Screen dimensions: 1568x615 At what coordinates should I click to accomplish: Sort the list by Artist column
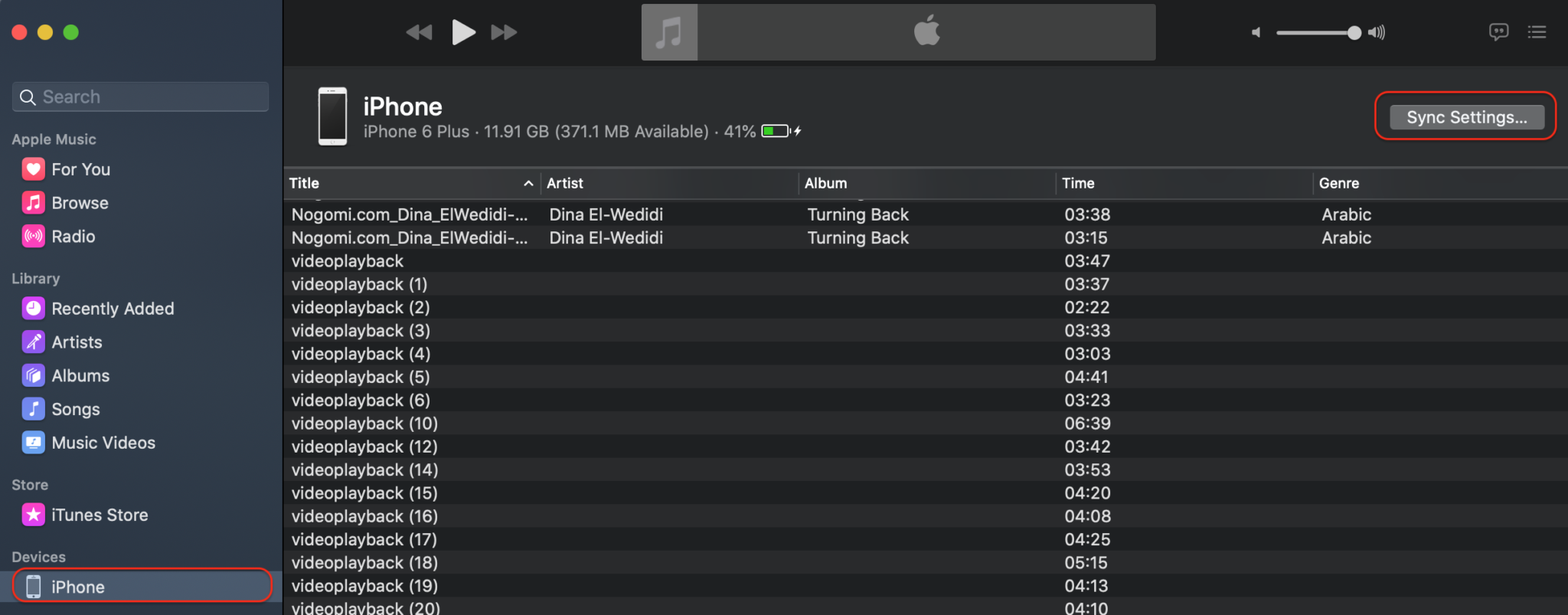[x=565, y=184]
